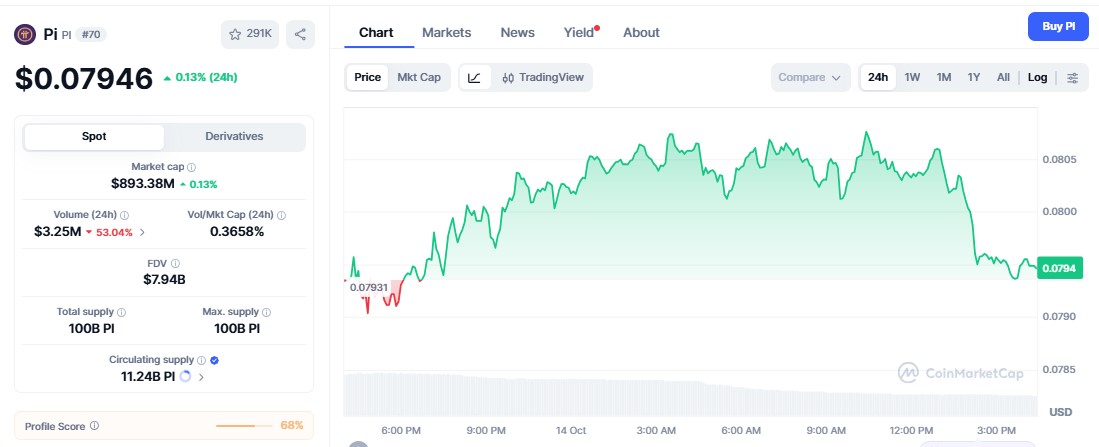
Task: Select the 1W time range
Action: [912, 78]
